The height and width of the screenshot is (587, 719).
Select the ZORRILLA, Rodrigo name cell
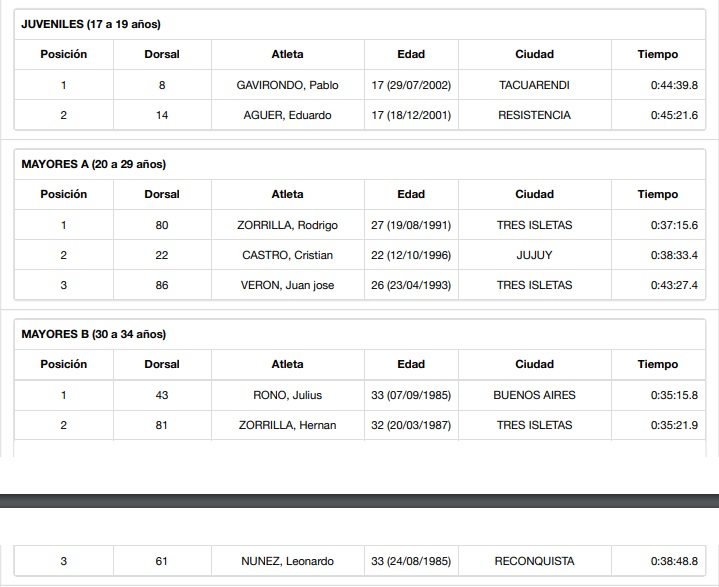point(287,225)
